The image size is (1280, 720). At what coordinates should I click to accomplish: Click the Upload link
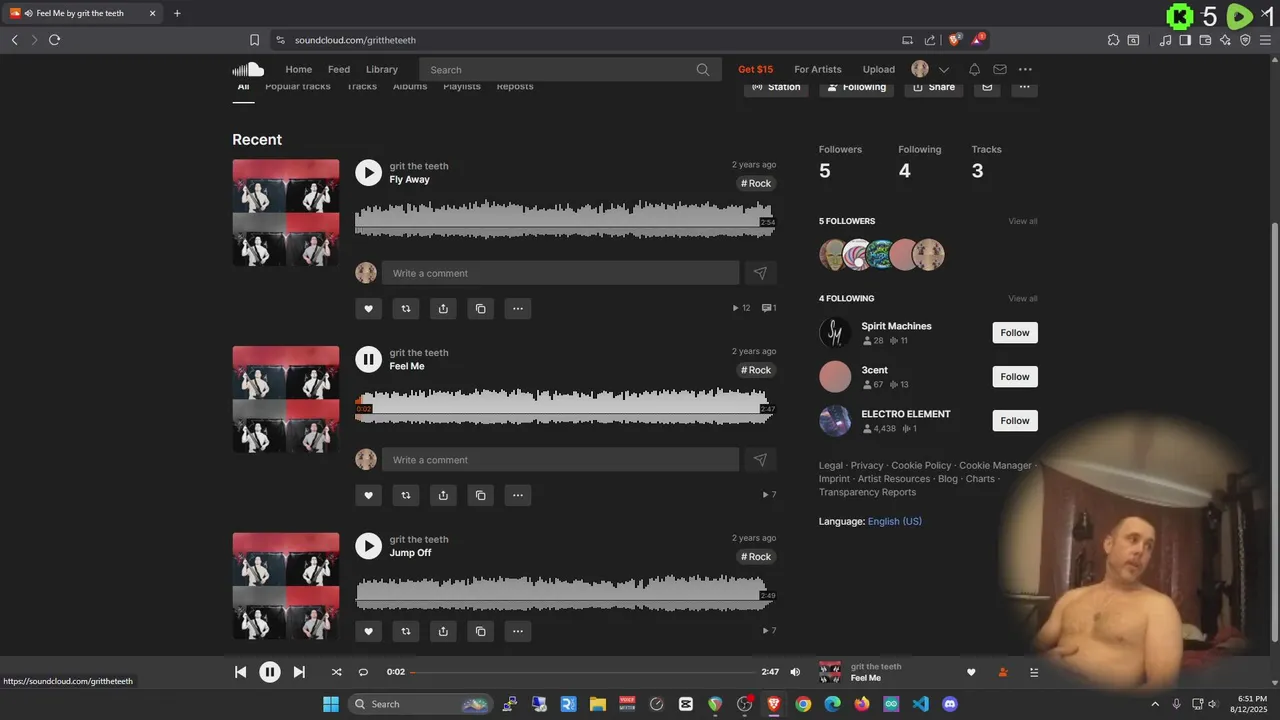coord(879,69)
